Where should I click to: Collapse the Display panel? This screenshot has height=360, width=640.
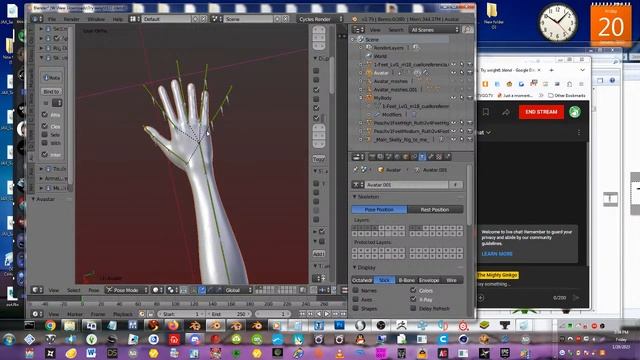click(x=355, y=267)
